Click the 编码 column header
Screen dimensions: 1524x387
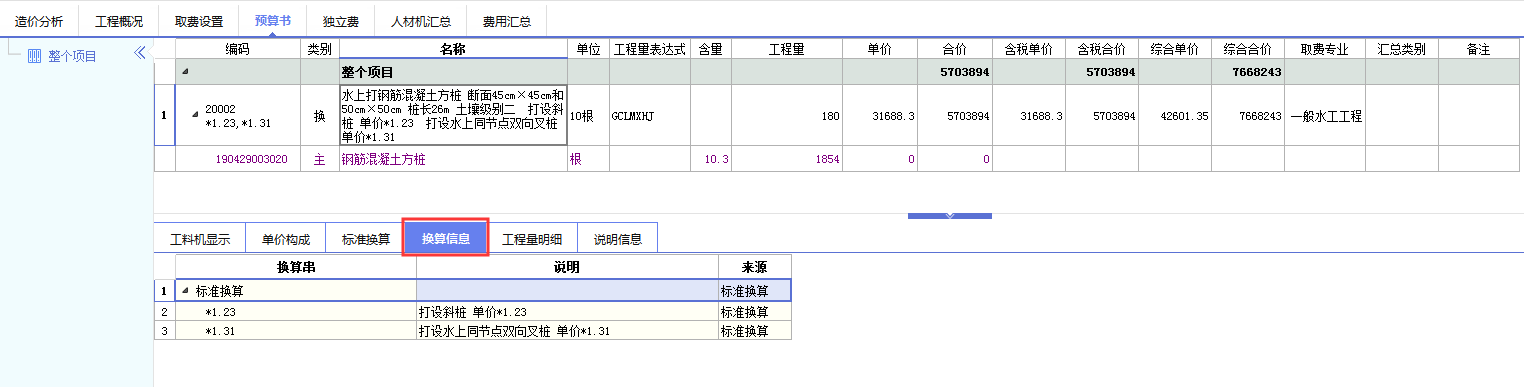point(238,49)
